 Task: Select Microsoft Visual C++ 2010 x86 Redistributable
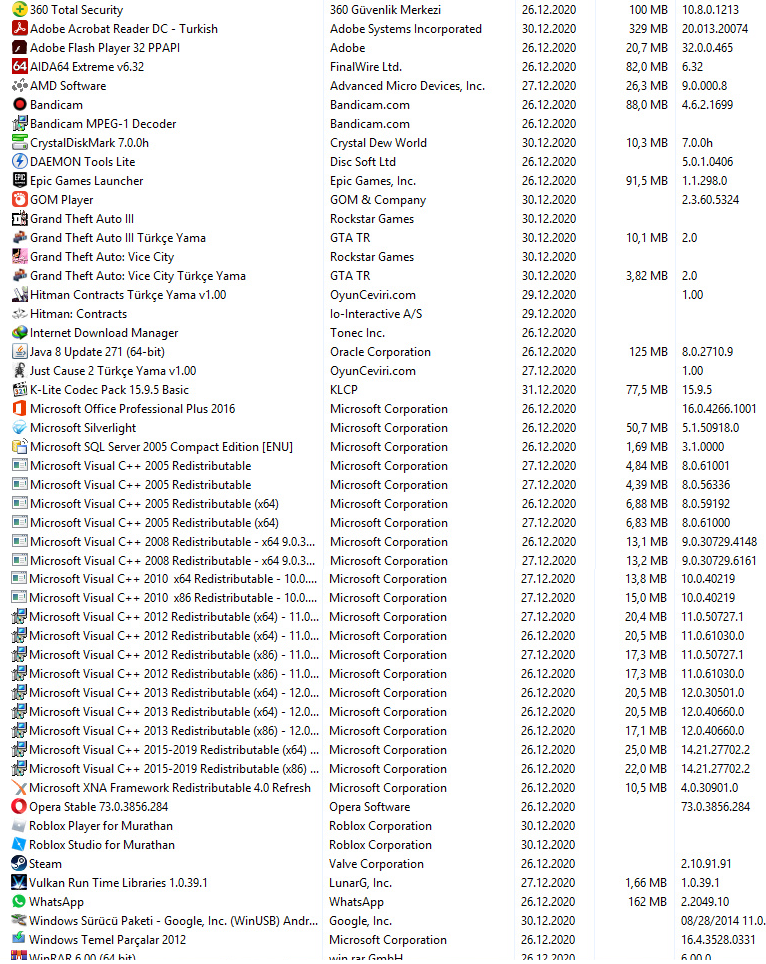[x=173, y=599]
